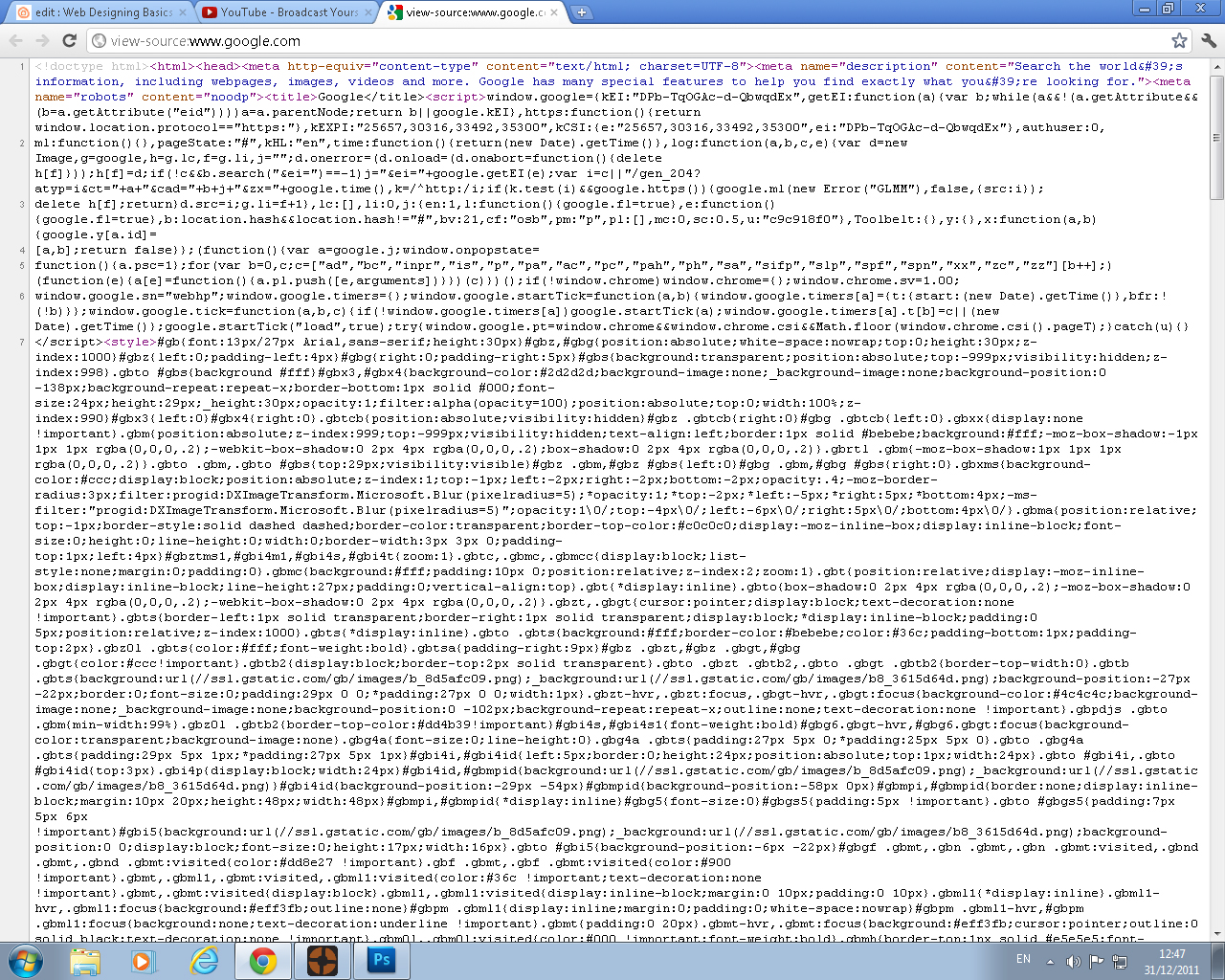
Task: Click the EN language indicator
Action: pos(1023,959)
